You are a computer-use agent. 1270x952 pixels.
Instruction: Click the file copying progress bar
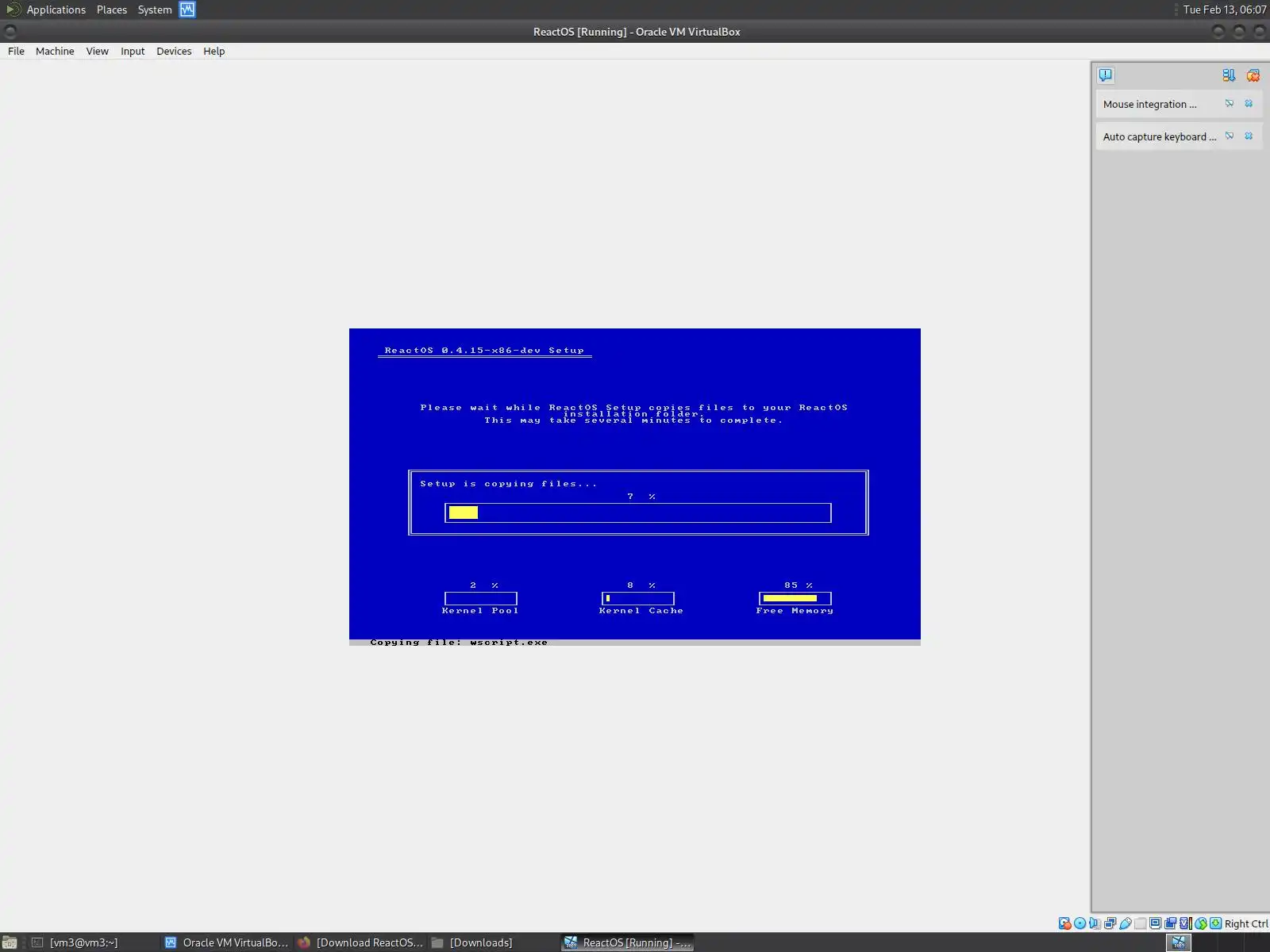[638, 512]
